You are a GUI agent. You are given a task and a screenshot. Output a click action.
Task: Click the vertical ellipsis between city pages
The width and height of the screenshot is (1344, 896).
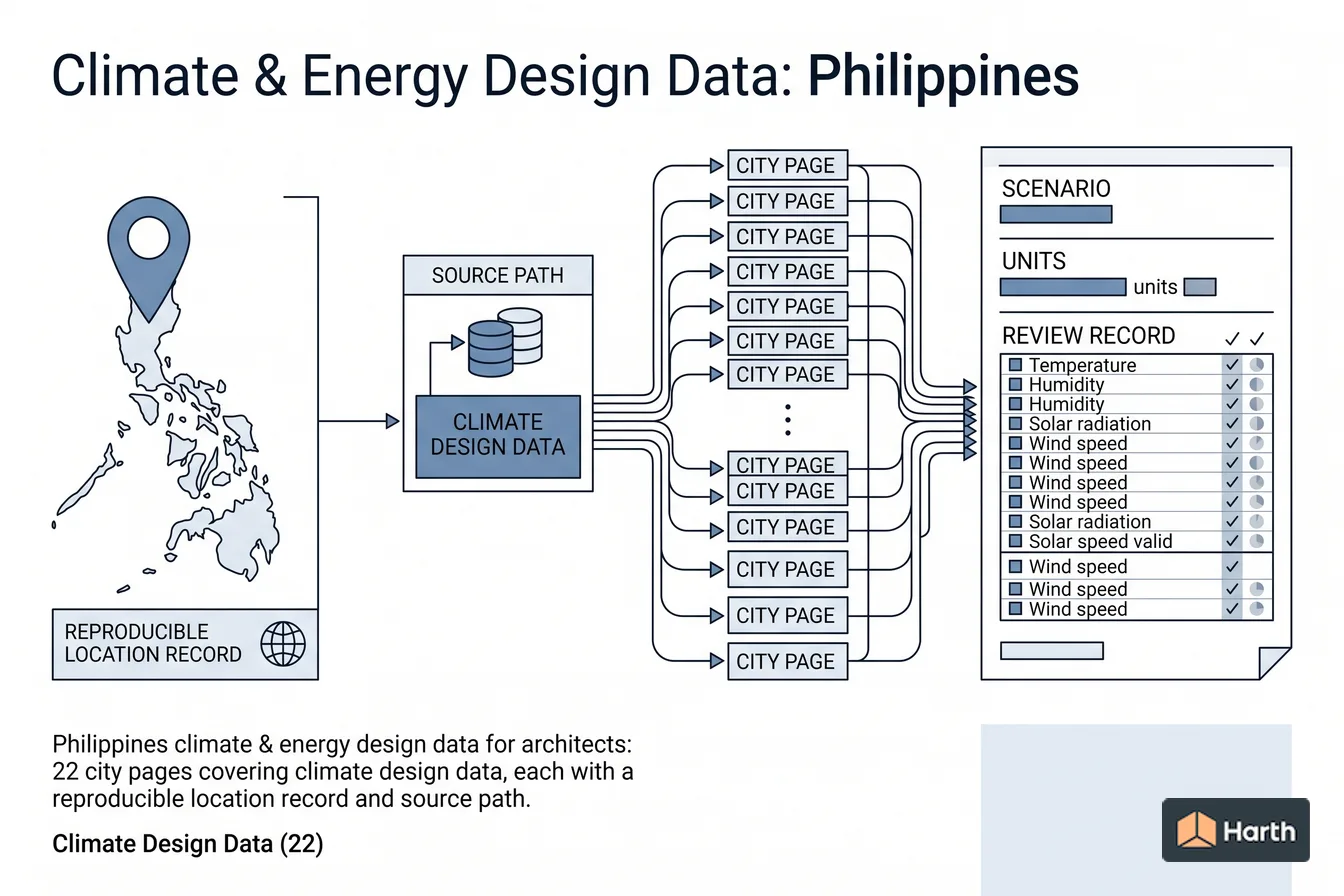click(x=788, y=420)
